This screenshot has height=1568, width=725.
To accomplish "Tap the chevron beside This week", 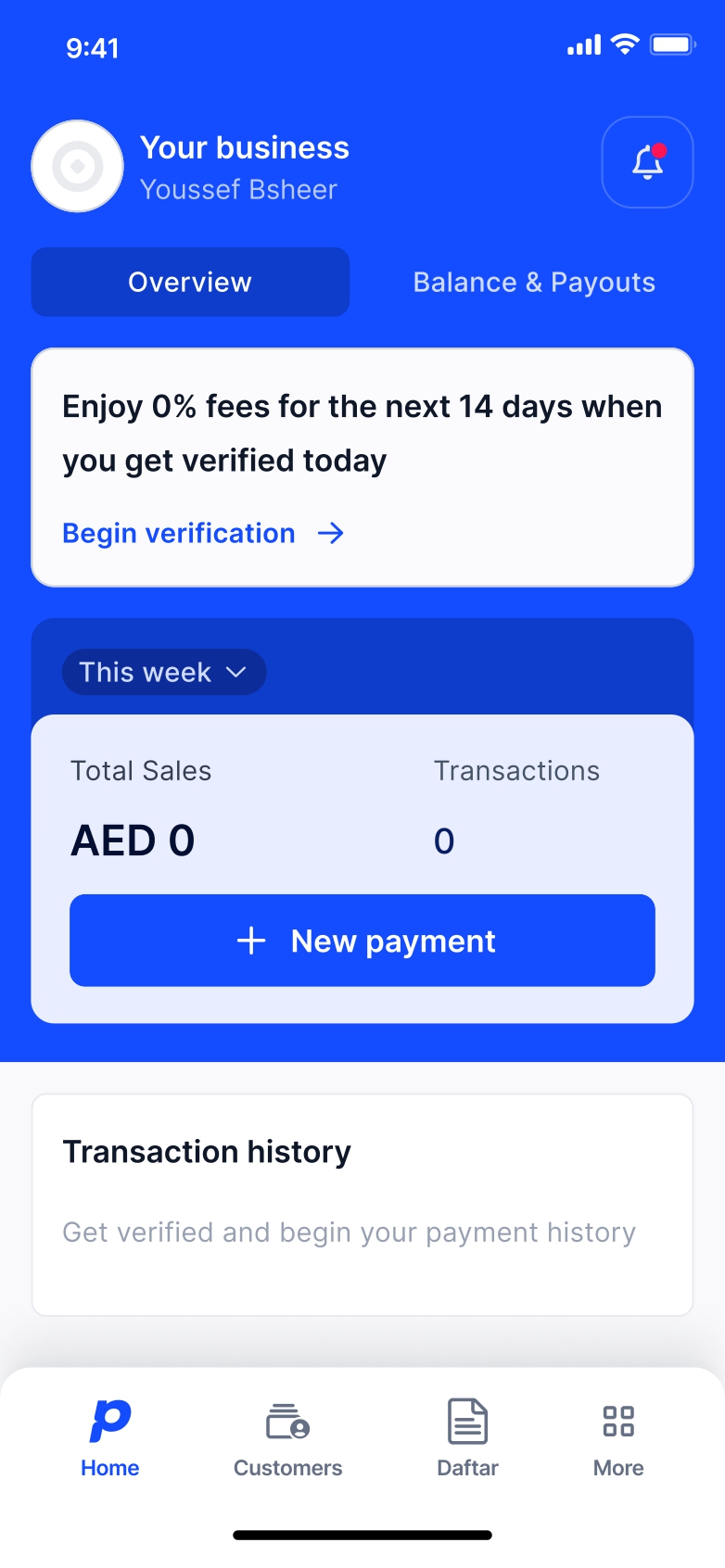I will pyautogui.click(x=236, y=672).
